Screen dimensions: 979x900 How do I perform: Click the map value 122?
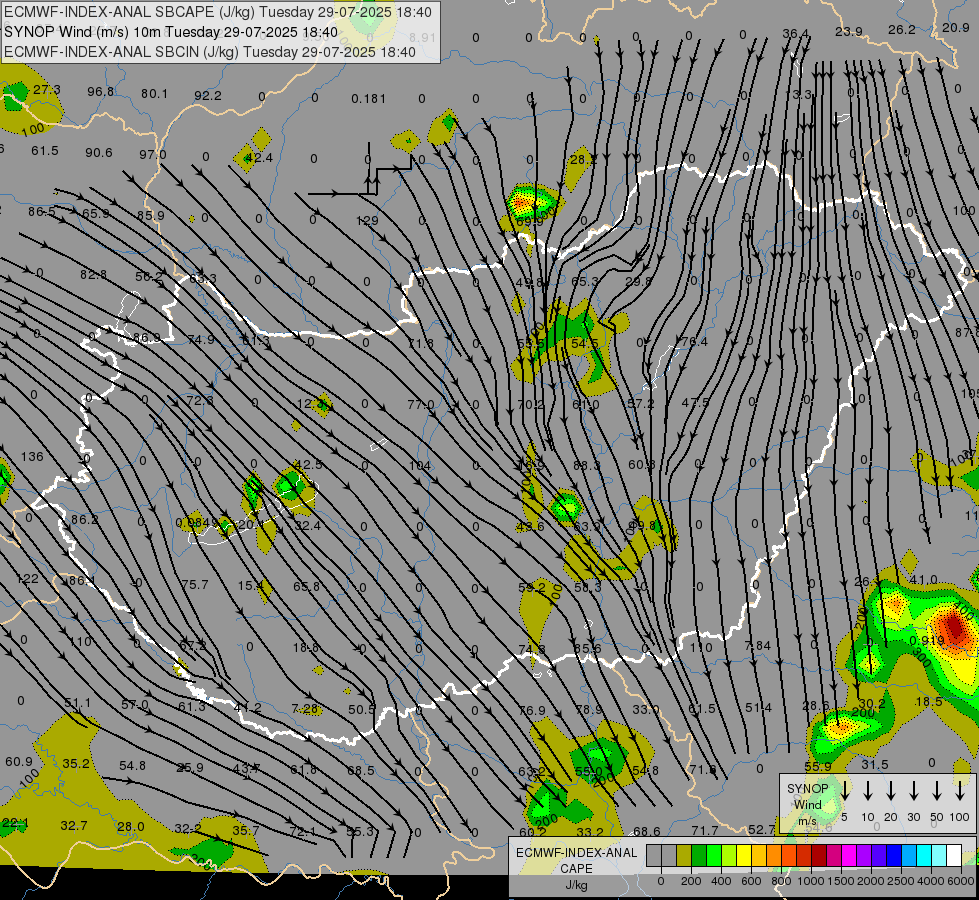[27, 579]
